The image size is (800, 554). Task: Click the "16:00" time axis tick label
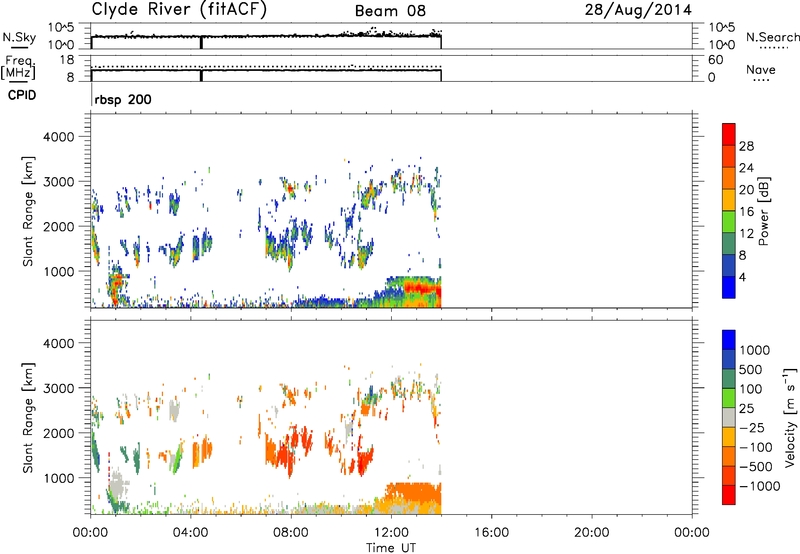point(491,533)
